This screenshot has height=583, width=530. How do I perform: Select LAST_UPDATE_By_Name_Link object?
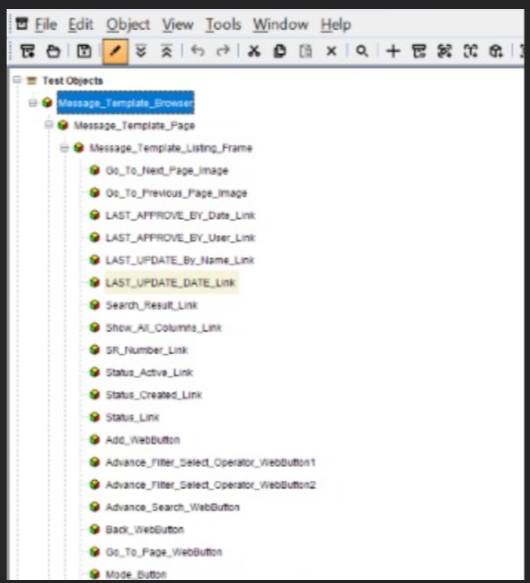click(180, 260)
